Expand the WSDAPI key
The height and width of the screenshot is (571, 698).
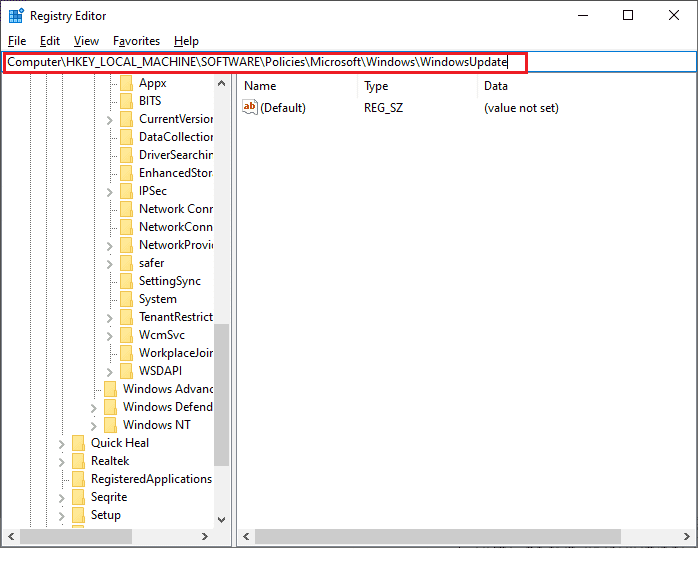pyautogui.click(x=110, y=373)
